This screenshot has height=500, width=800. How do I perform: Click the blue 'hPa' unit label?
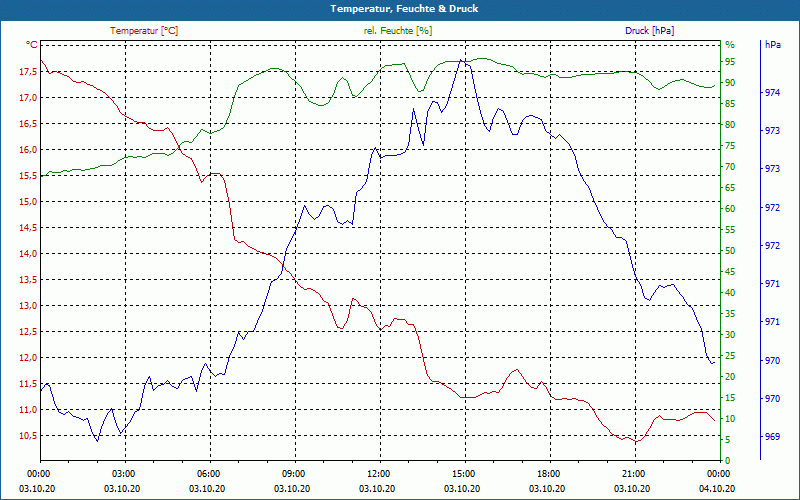coord(772,45)
